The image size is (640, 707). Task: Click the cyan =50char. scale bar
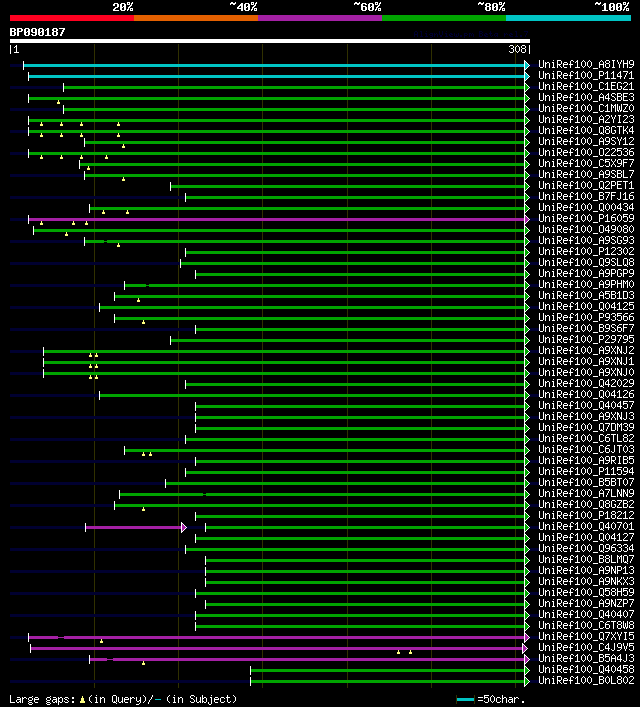point(465,700)
